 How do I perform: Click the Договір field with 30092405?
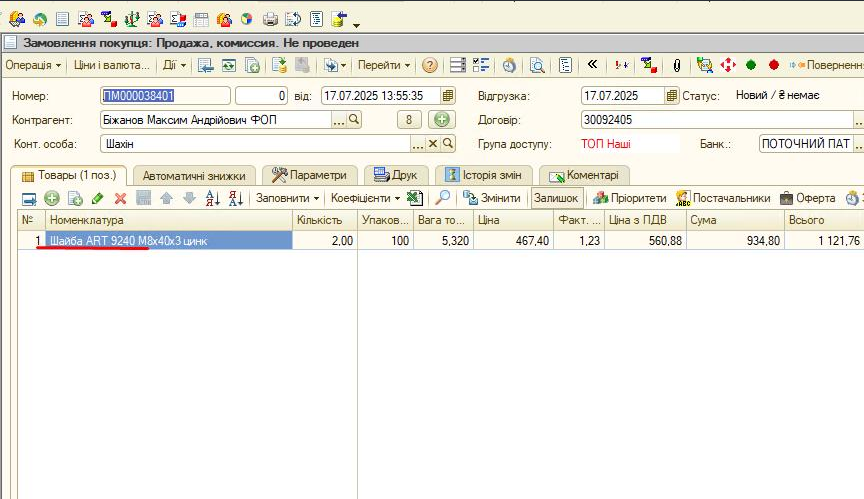717,120
